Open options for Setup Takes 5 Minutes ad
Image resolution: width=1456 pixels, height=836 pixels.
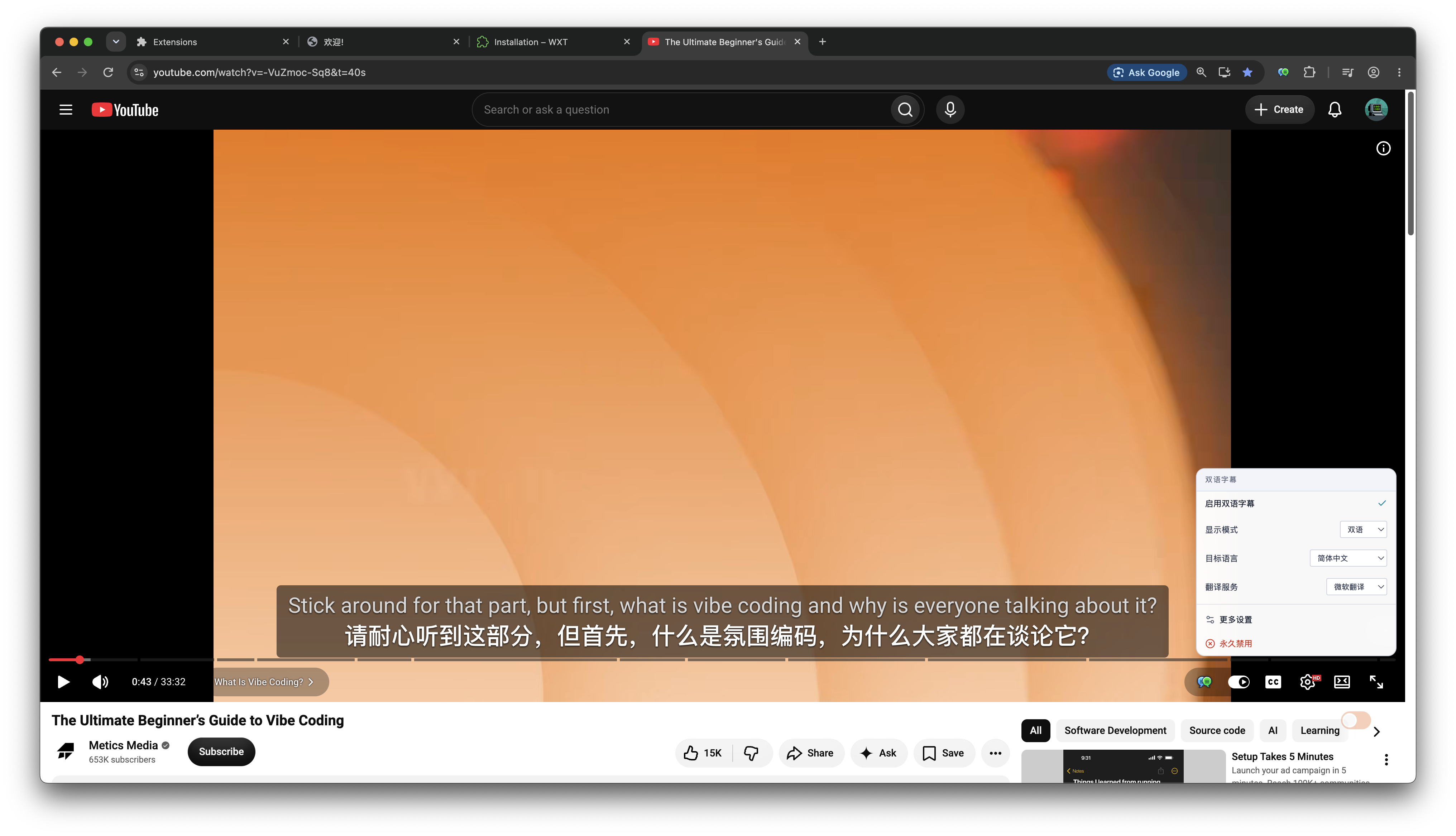[1386, 760]
